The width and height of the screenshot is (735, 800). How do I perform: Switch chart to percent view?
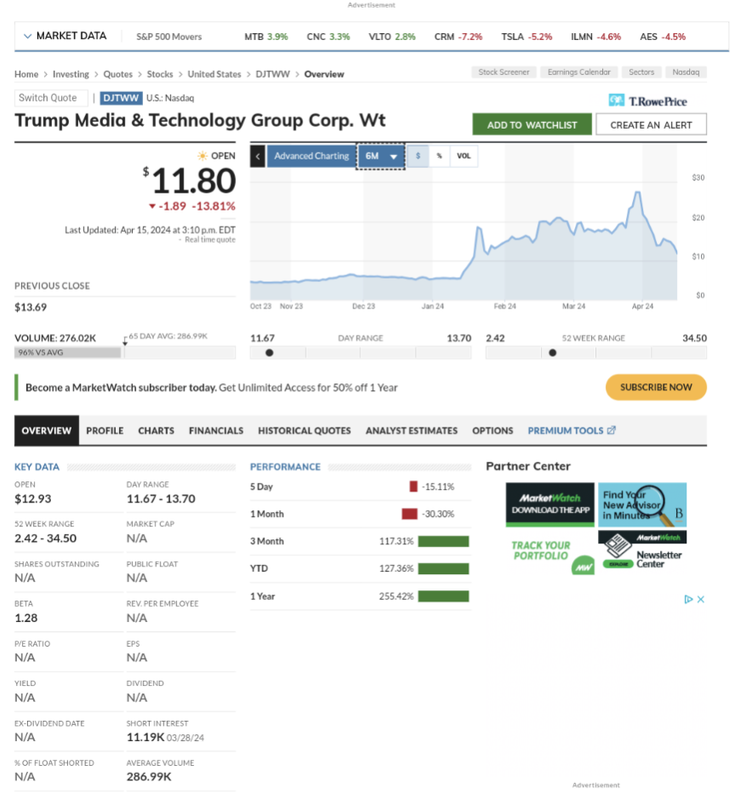coord(439,156)
